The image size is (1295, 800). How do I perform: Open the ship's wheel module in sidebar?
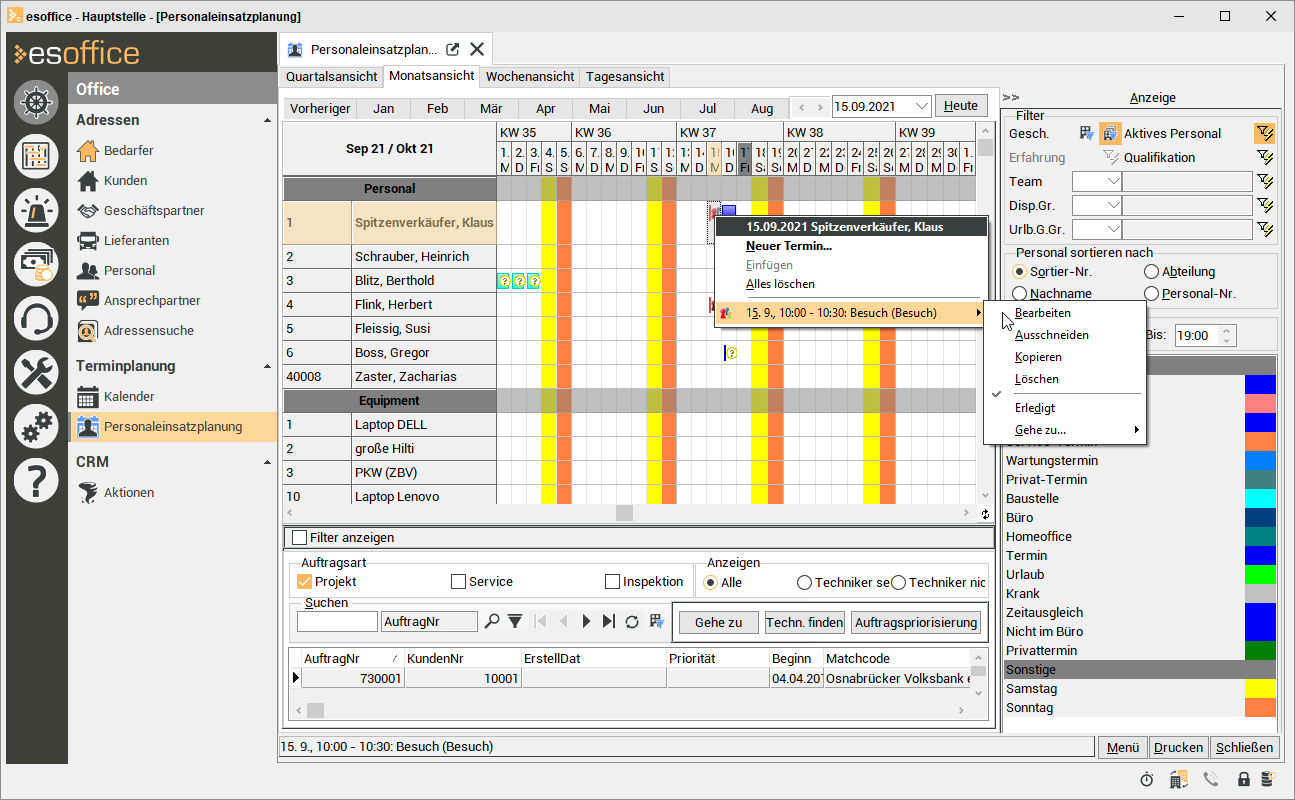pyautogui.click(x=36, y=102)
